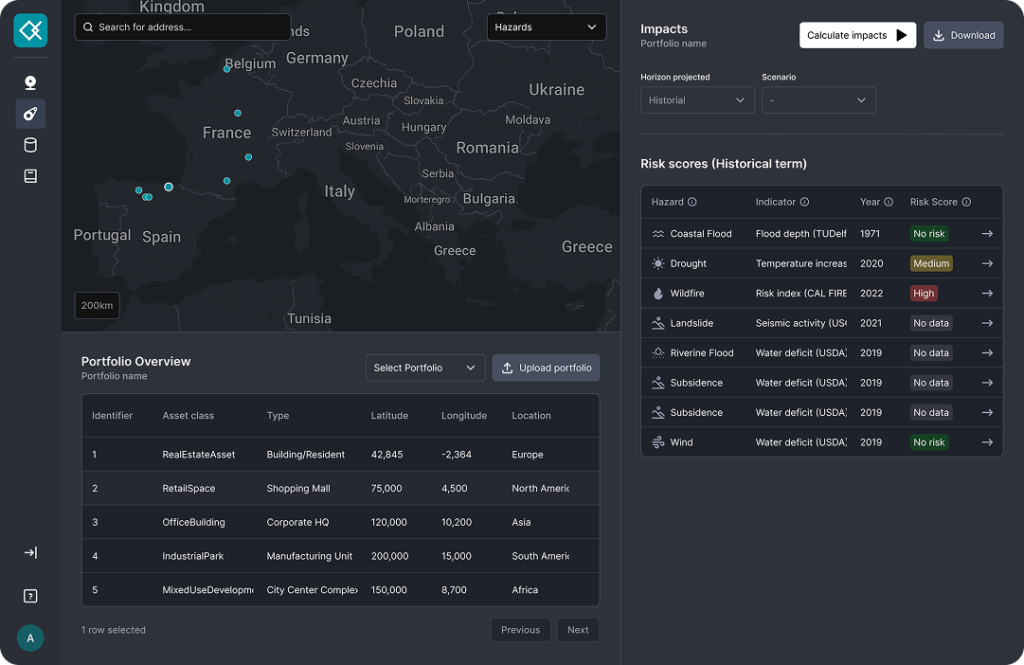Click the Drought sun icon
Image resolution: width=1024 pixels, height=665 pixels.
[x=660, y=263]
